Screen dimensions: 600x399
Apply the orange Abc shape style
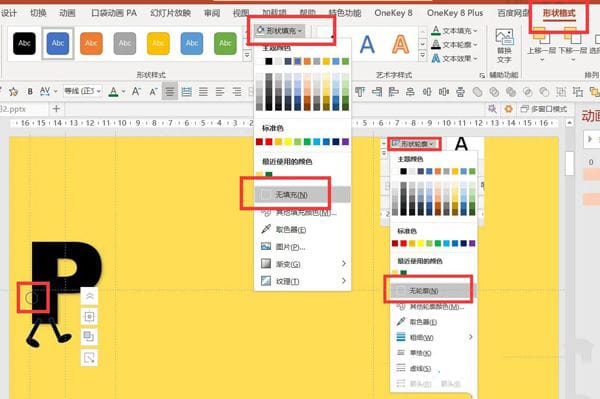91,43
